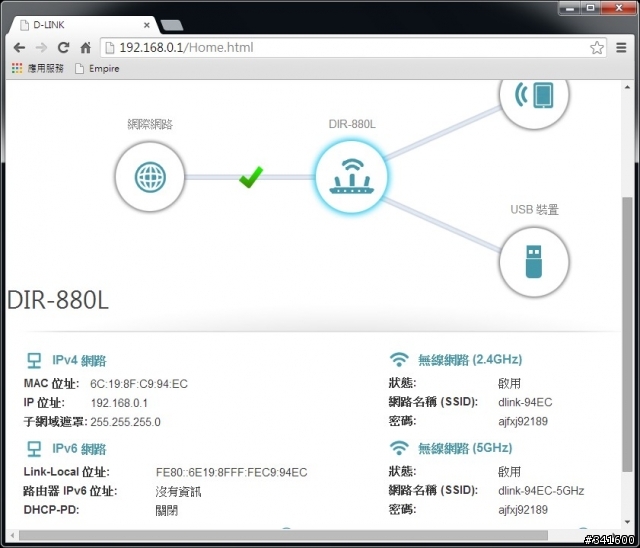Click the browser forward arrow
Viewport: 640px width, 548px height.
coord(41,48)
